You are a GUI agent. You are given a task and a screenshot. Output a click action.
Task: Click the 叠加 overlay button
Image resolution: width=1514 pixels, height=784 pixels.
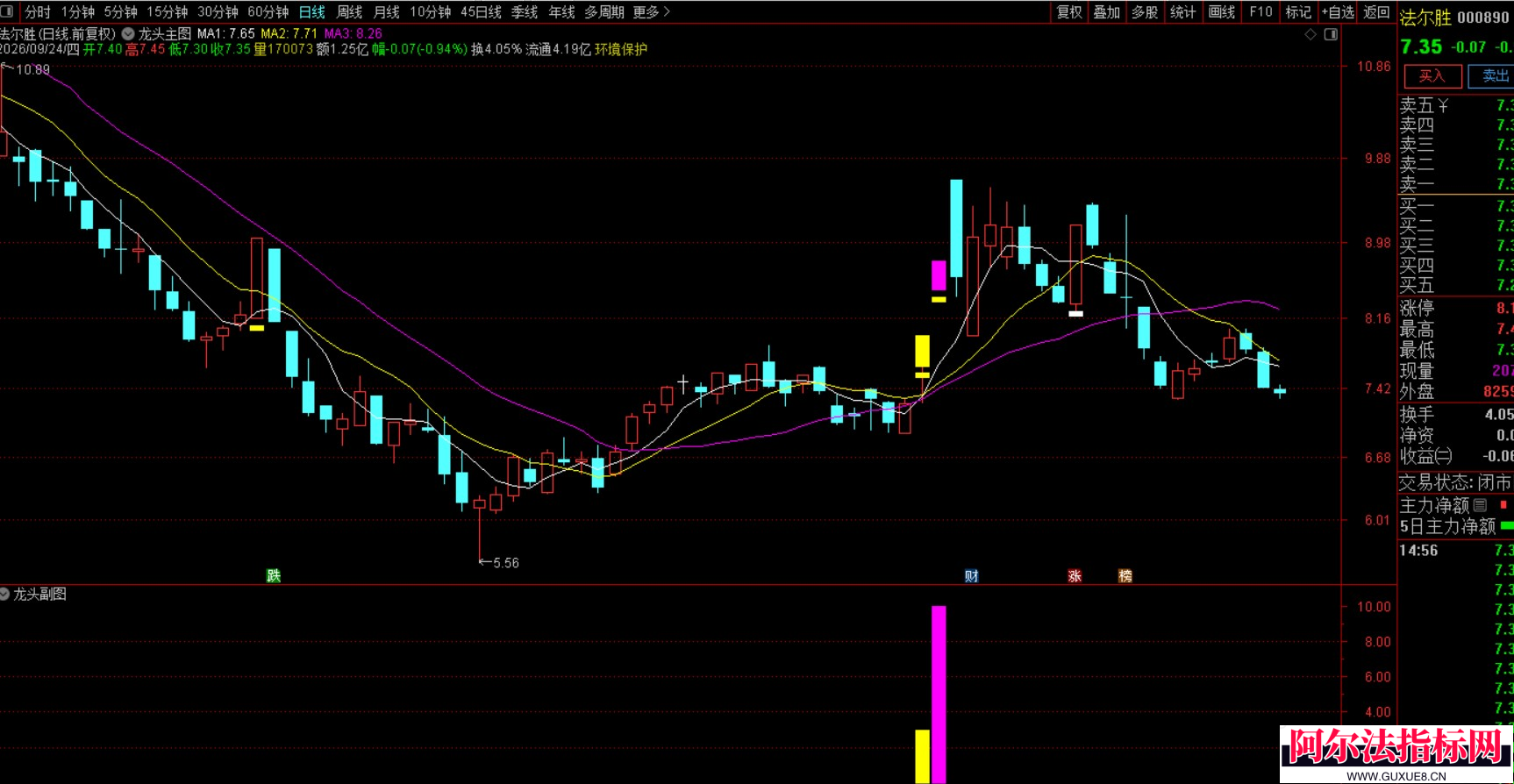point(1107,11)
